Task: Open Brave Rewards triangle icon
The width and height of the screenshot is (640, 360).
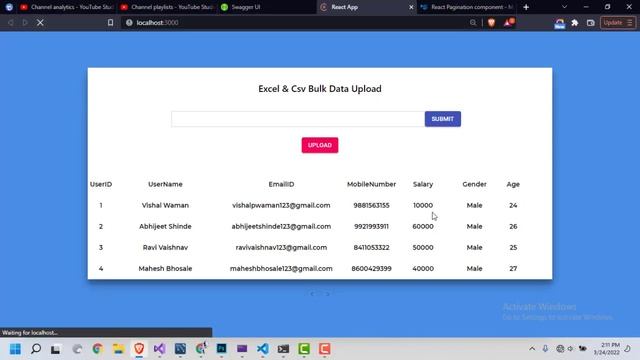Action: coord(508,22)
